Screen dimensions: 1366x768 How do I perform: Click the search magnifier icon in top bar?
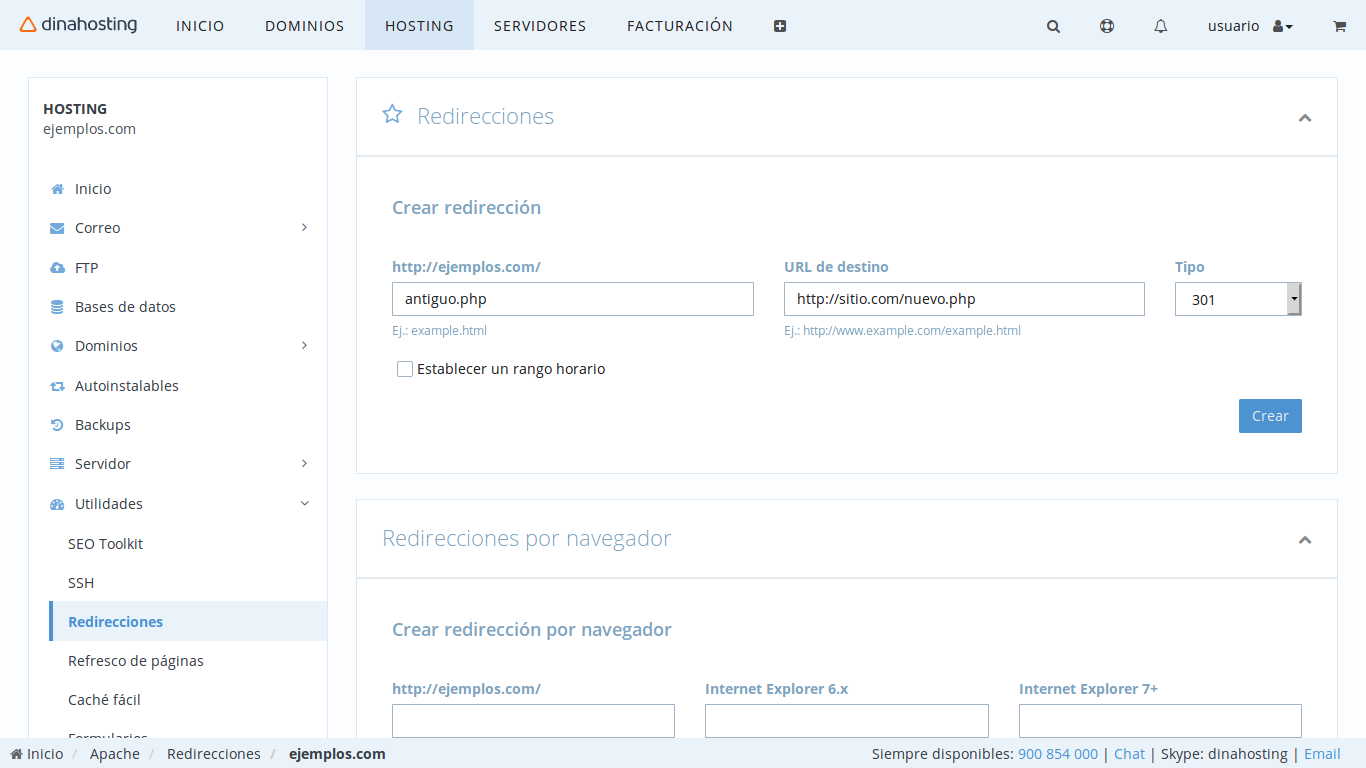coord(1053,27)
